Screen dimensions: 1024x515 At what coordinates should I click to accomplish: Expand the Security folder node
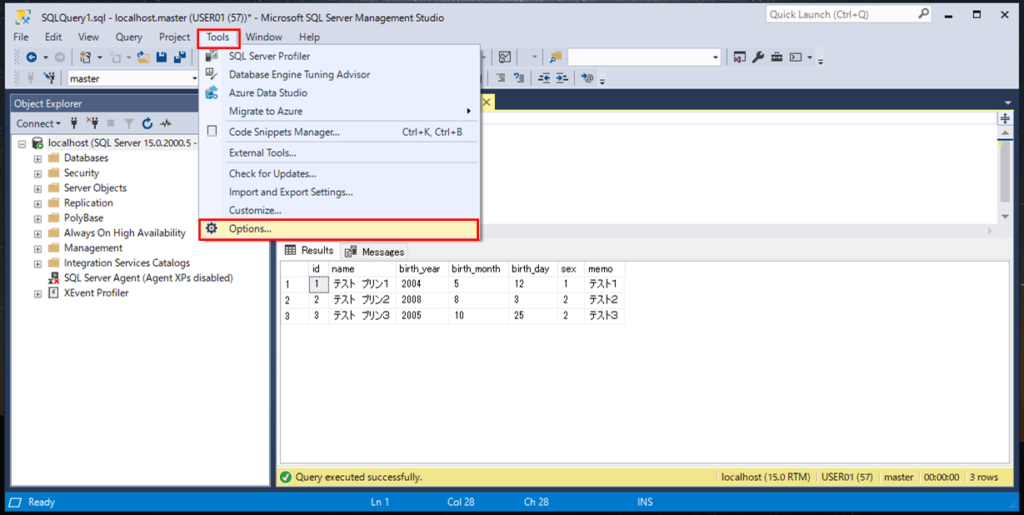tap(38, 173)
